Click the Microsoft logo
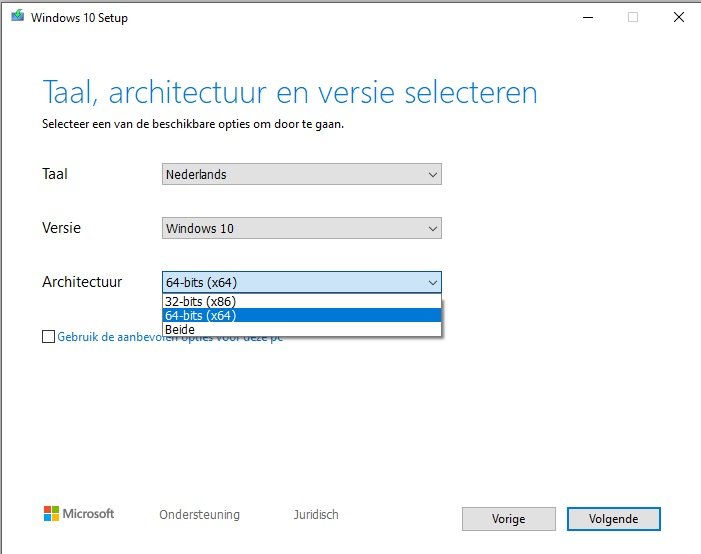Screen dimensions: 701x554 (79, 513)
